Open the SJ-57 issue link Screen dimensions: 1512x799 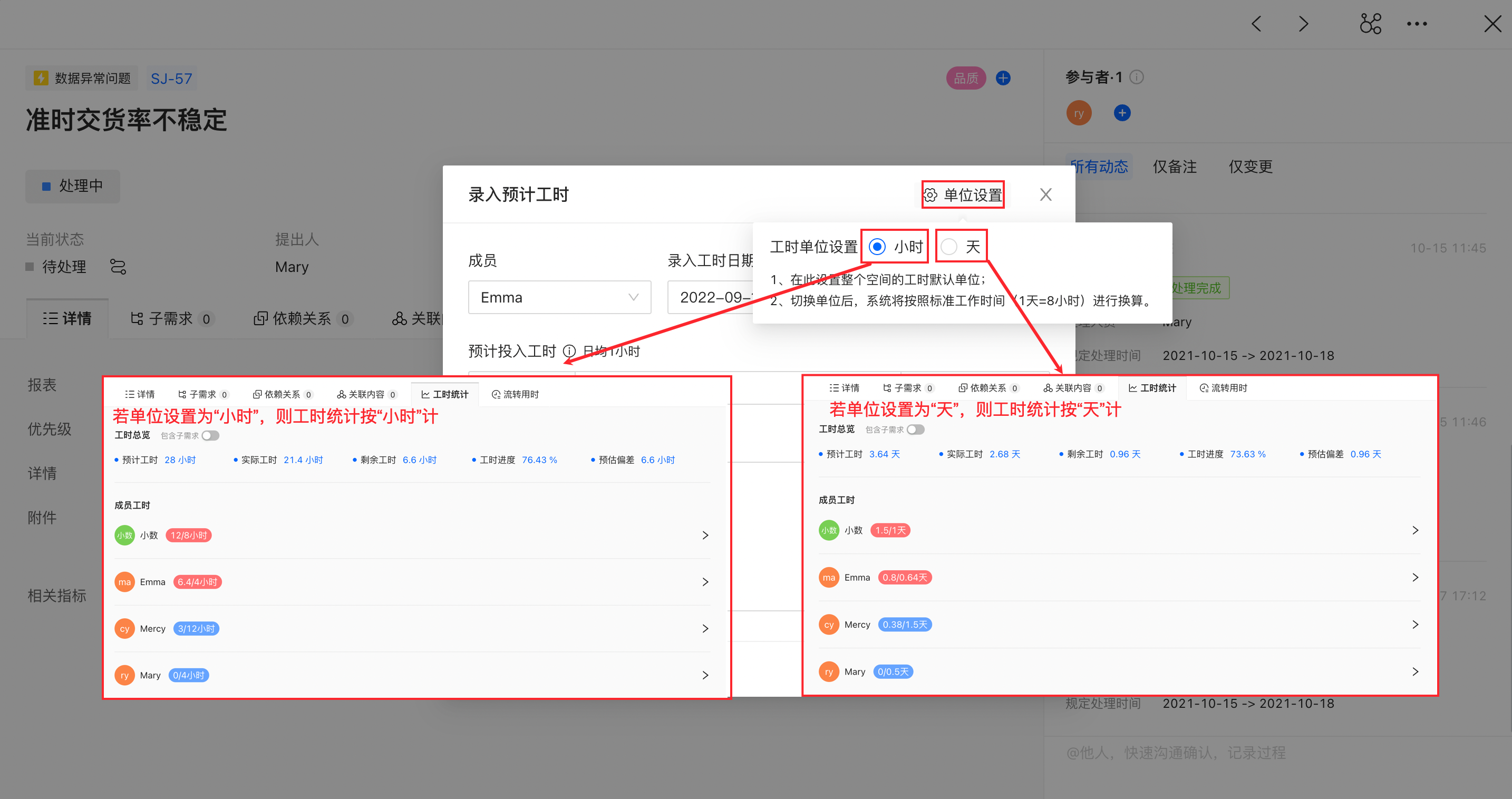pos(171,79)
